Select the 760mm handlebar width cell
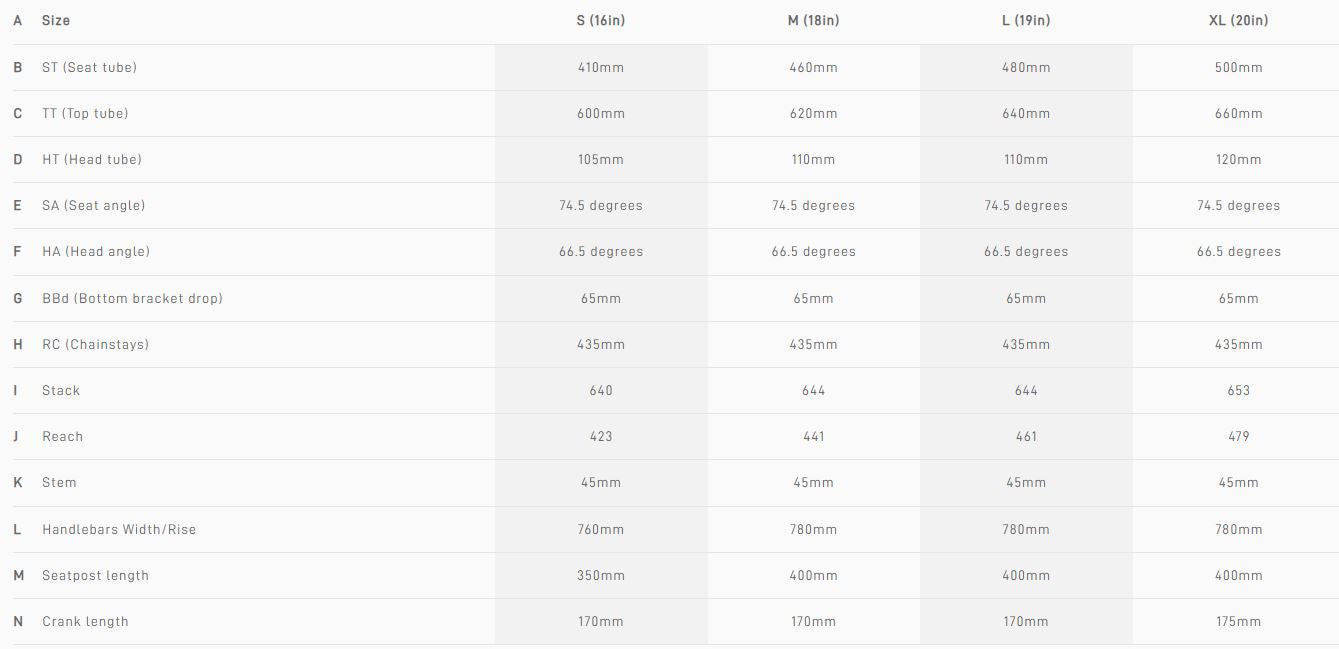1339x649 pixels. point(601,530)
